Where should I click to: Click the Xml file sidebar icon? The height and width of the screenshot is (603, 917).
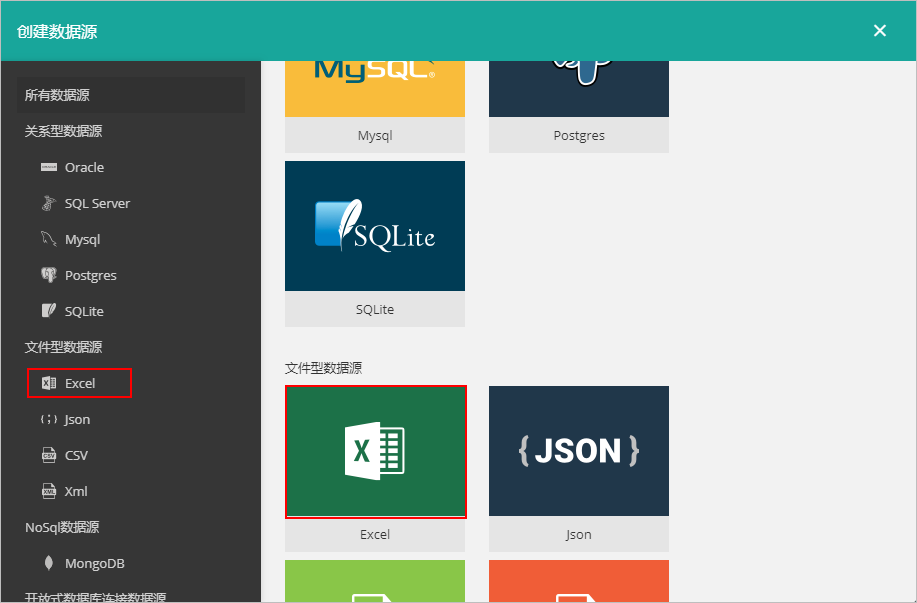click(49, 491)
